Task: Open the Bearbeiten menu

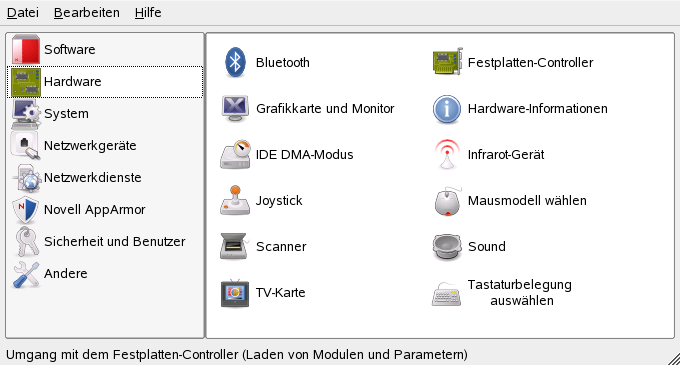Action: pos(87,13)
